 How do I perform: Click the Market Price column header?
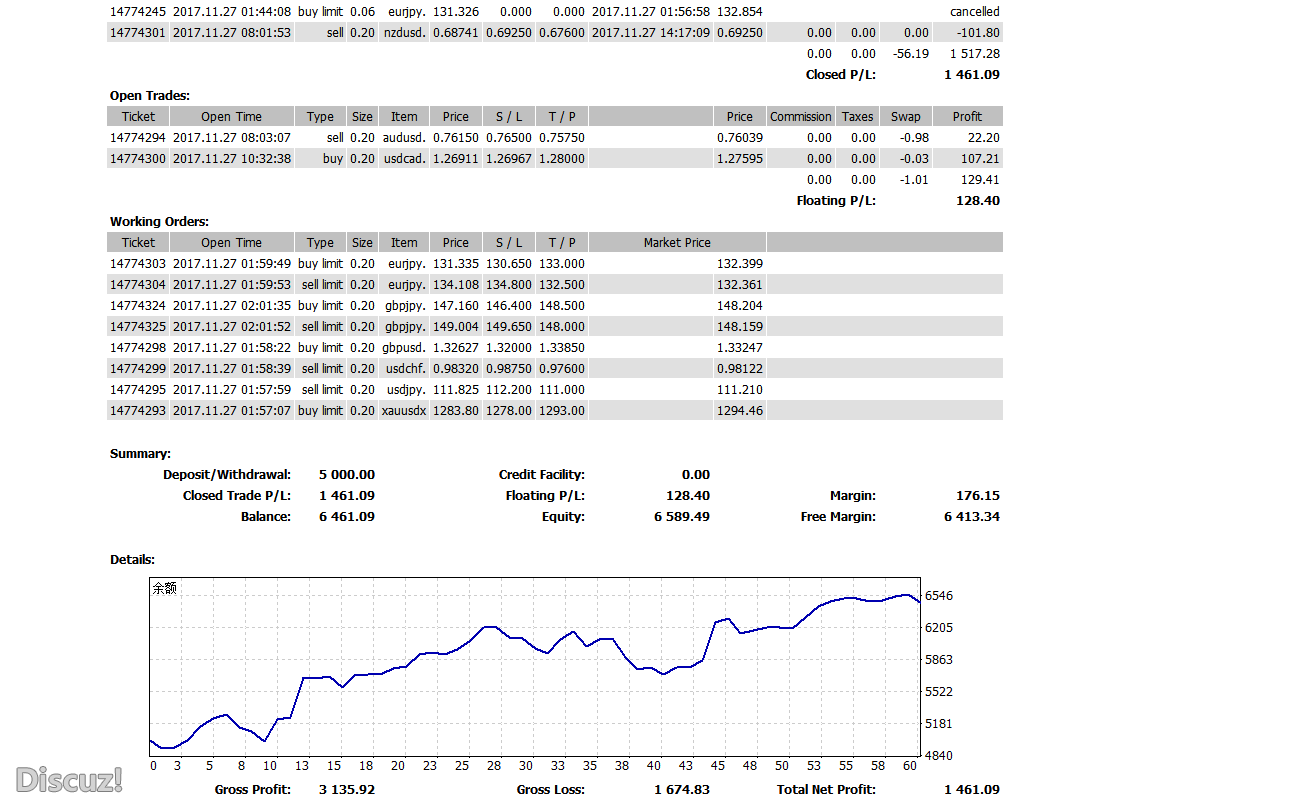[x=677, y=243]
